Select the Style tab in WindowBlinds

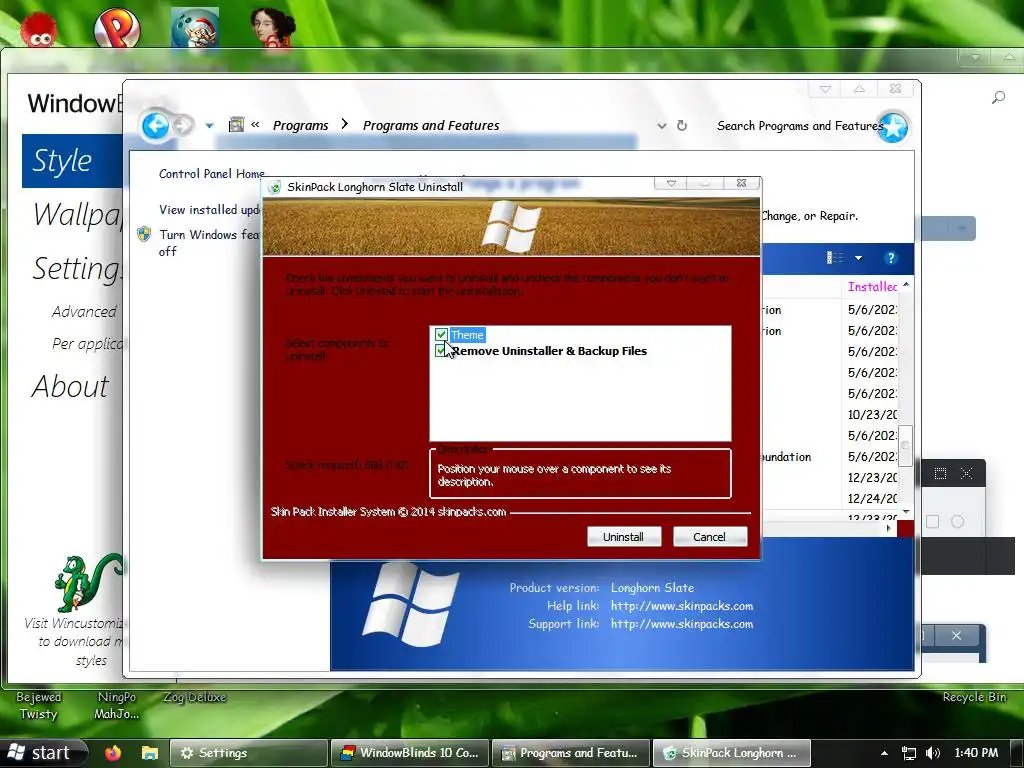pos(72,161)
